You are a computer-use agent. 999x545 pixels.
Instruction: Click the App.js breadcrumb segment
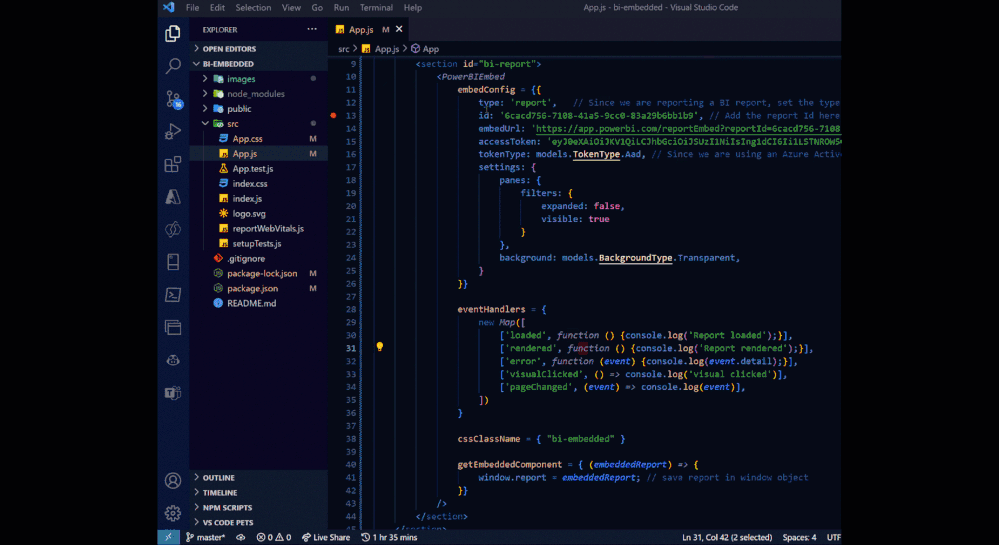point(380,48)
